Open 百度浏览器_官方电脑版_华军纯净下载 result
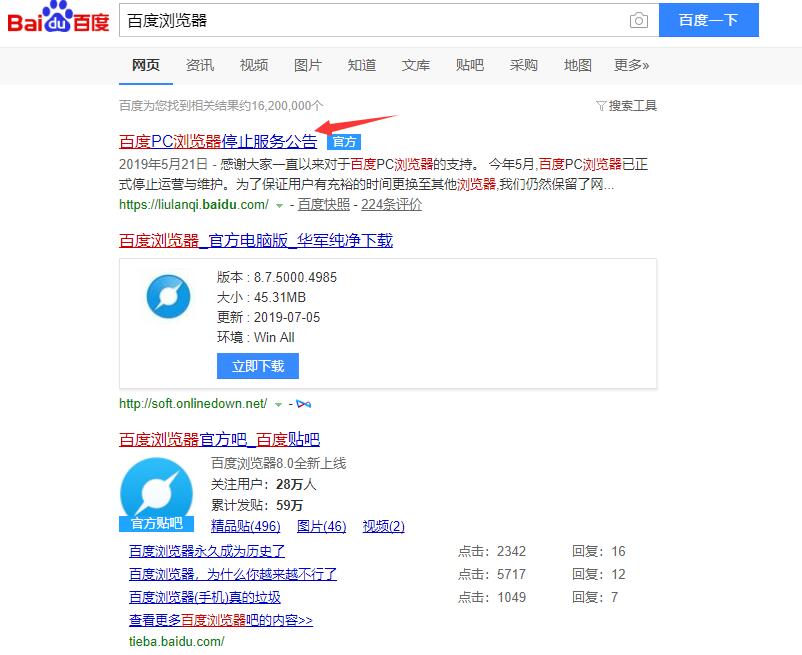The width and height of the screenshot is (802, 655). (x=256, y=240)
